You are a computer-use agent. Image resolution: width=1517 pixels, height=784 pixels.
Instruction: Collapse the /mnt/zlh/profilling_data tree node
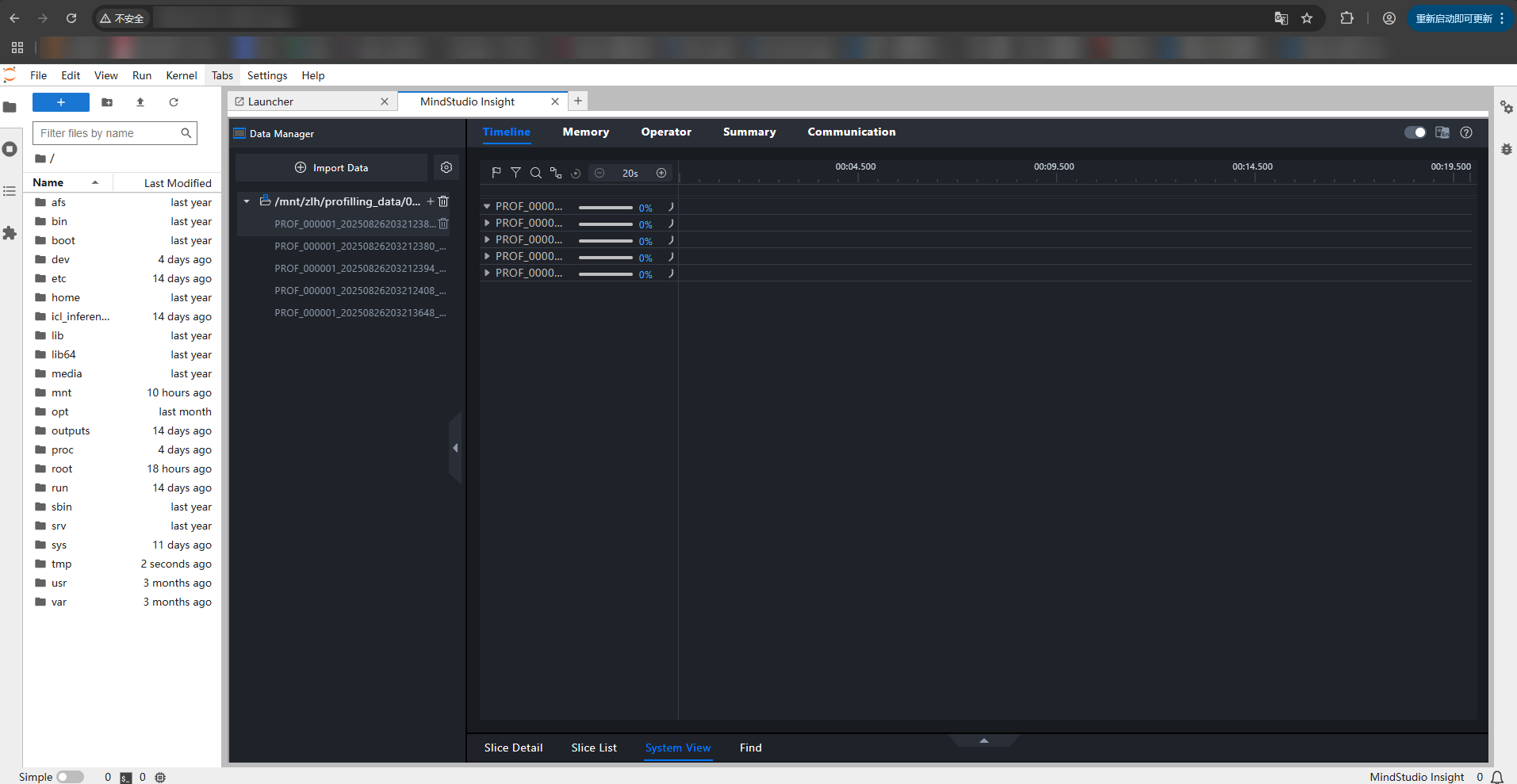[x=247, y=201]
